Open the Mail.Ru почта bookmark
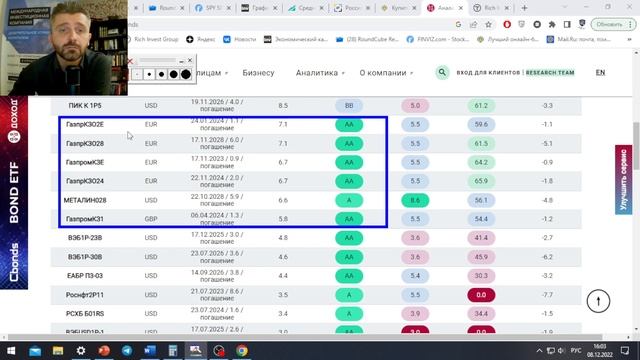Viewport: 640px width, 360px height. tap(579, 39)
